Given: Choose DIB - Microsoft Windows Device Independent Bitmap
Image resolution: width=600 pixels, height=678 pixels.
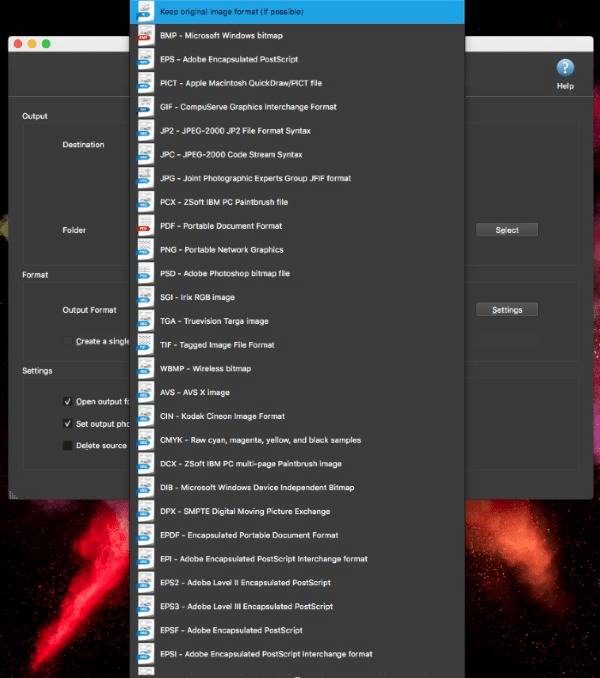Looking at the screenshot, I should click(x=297, y=487).
